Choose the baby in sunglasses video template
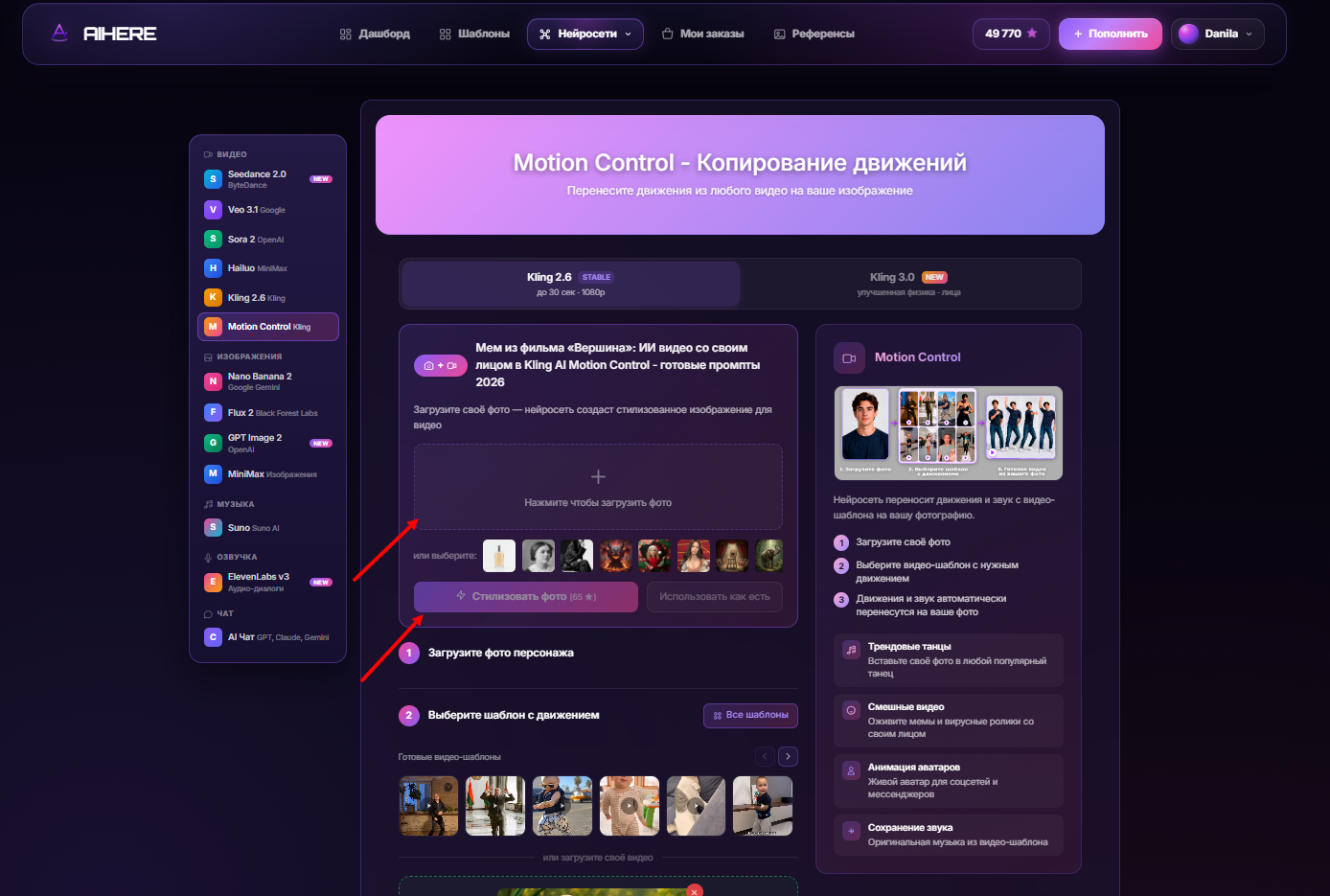Viewport: 1330px width, 896px height. tap(562, 806)
